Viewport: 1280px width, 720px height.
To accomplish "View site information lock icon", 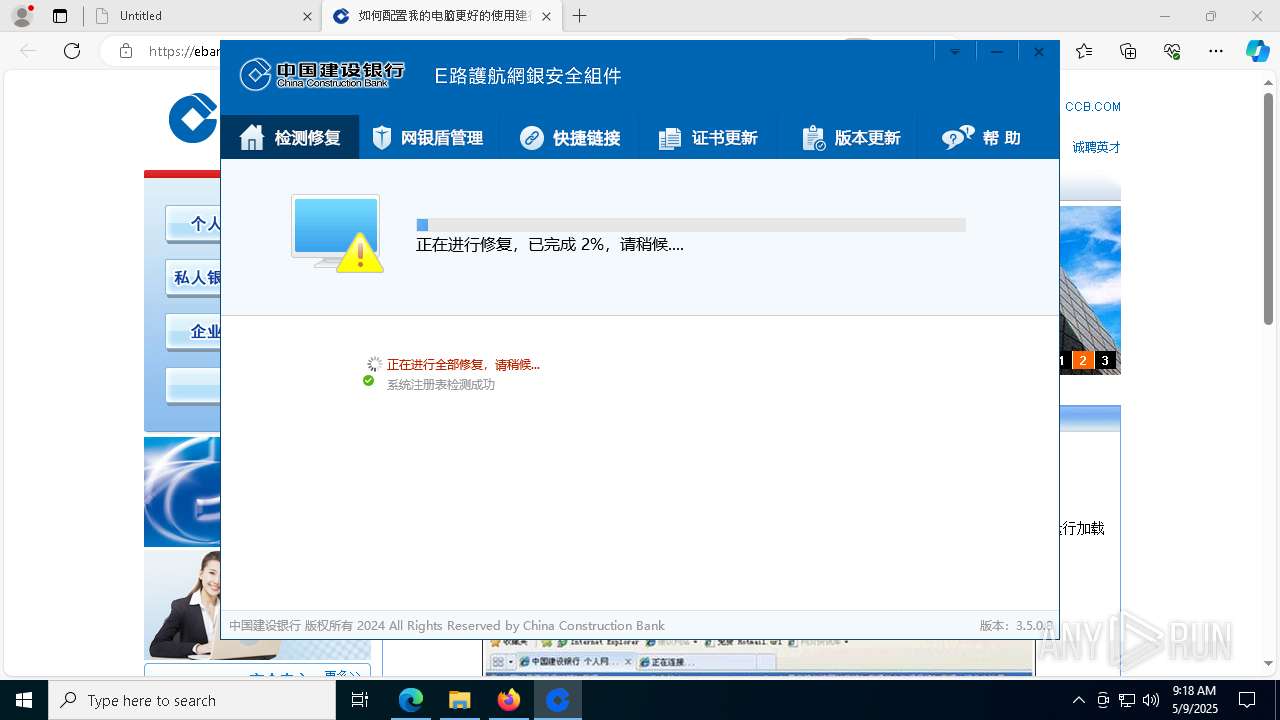I will point(126,51).
